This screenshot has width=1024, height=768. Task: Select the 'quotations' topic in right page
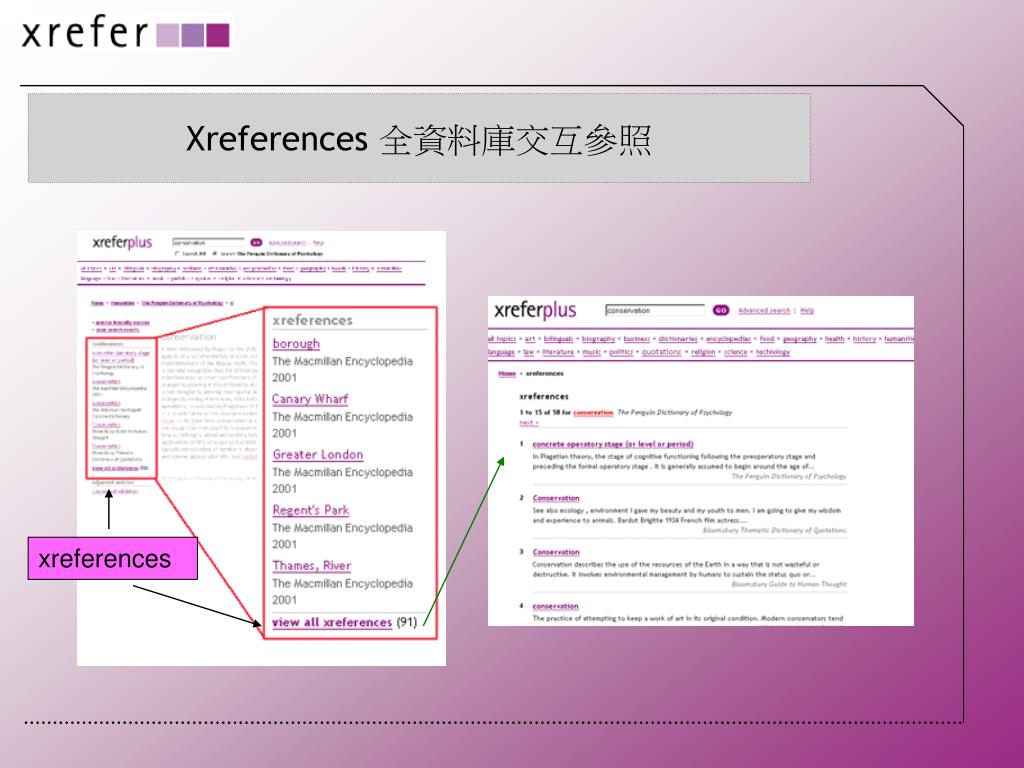point(661,351)
